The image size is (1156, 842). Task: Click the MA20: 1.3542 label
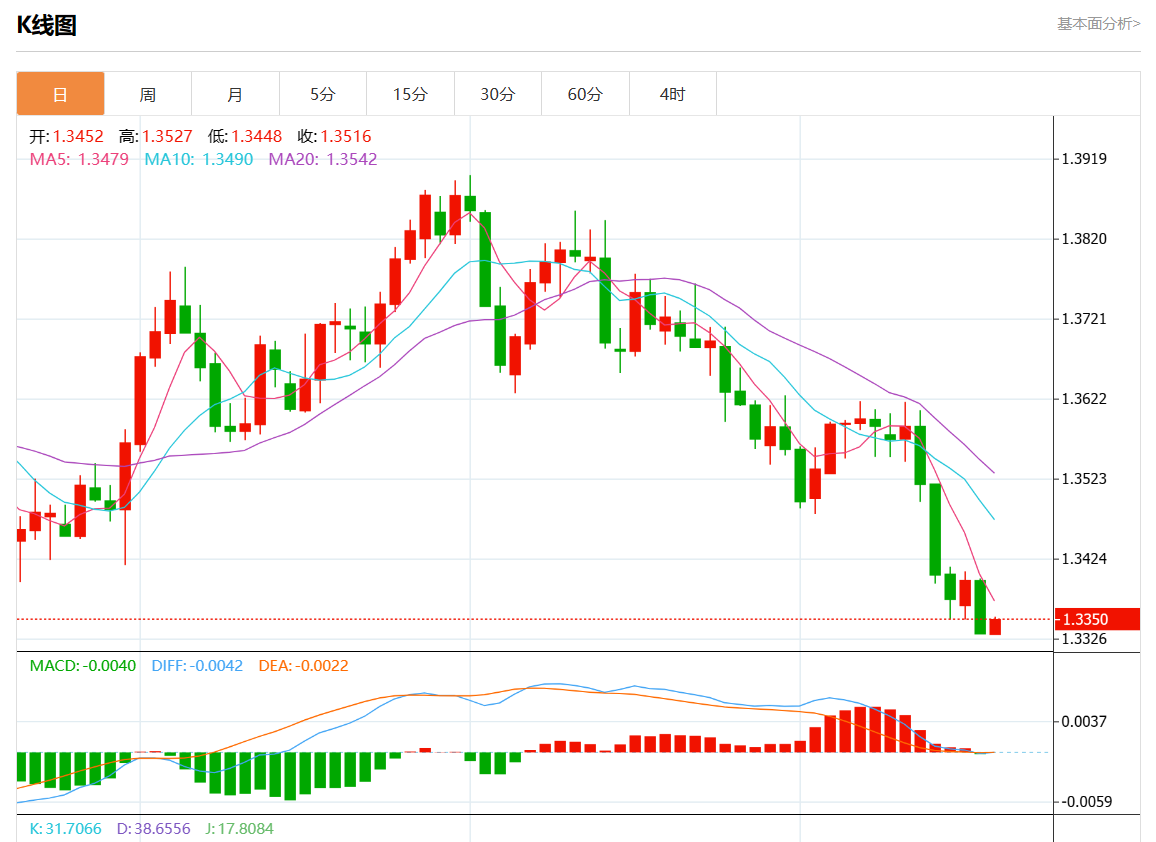[323, 159]
